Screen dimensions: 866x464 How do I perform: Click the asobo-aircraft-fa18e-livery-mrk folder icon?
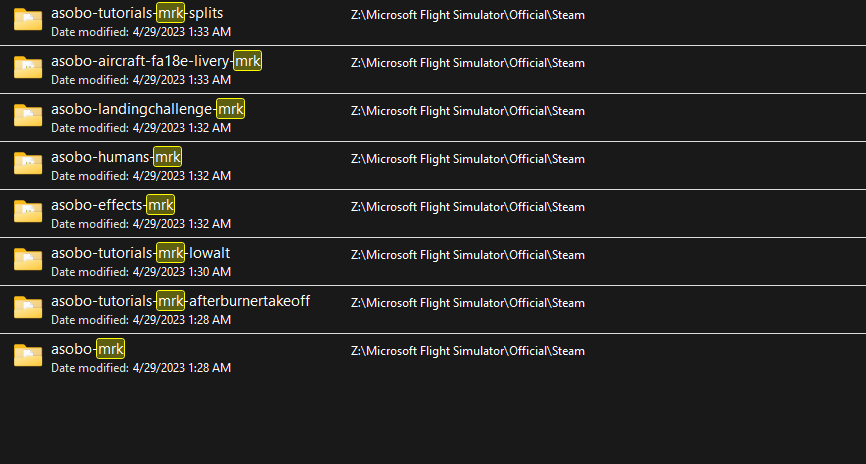27,68
